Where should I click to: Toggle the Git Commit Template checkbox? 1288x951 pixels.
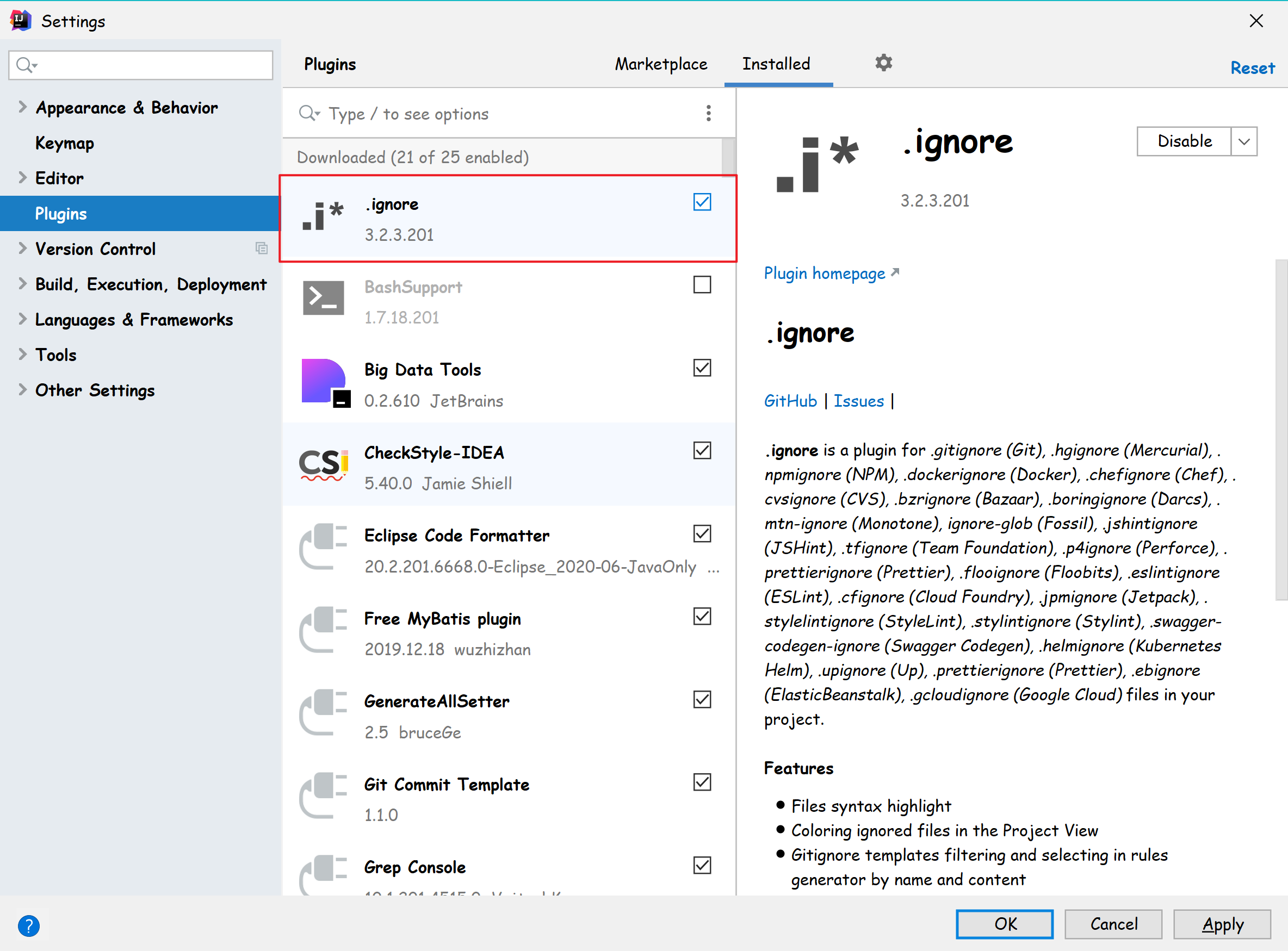pyautogui.click(x=702, y=782)
